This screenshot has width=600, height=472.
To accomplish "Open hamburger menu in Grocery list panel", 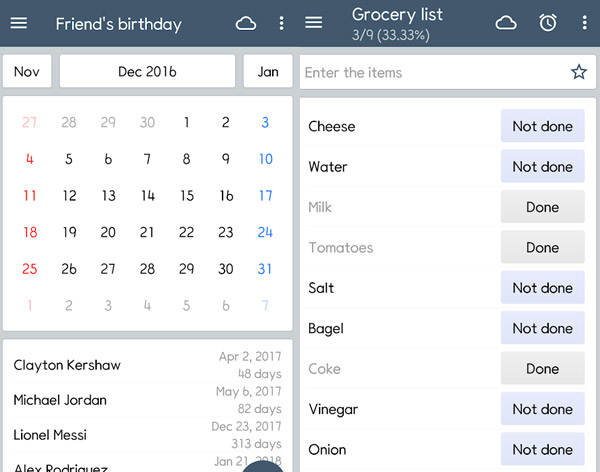I will pos(313,23).
